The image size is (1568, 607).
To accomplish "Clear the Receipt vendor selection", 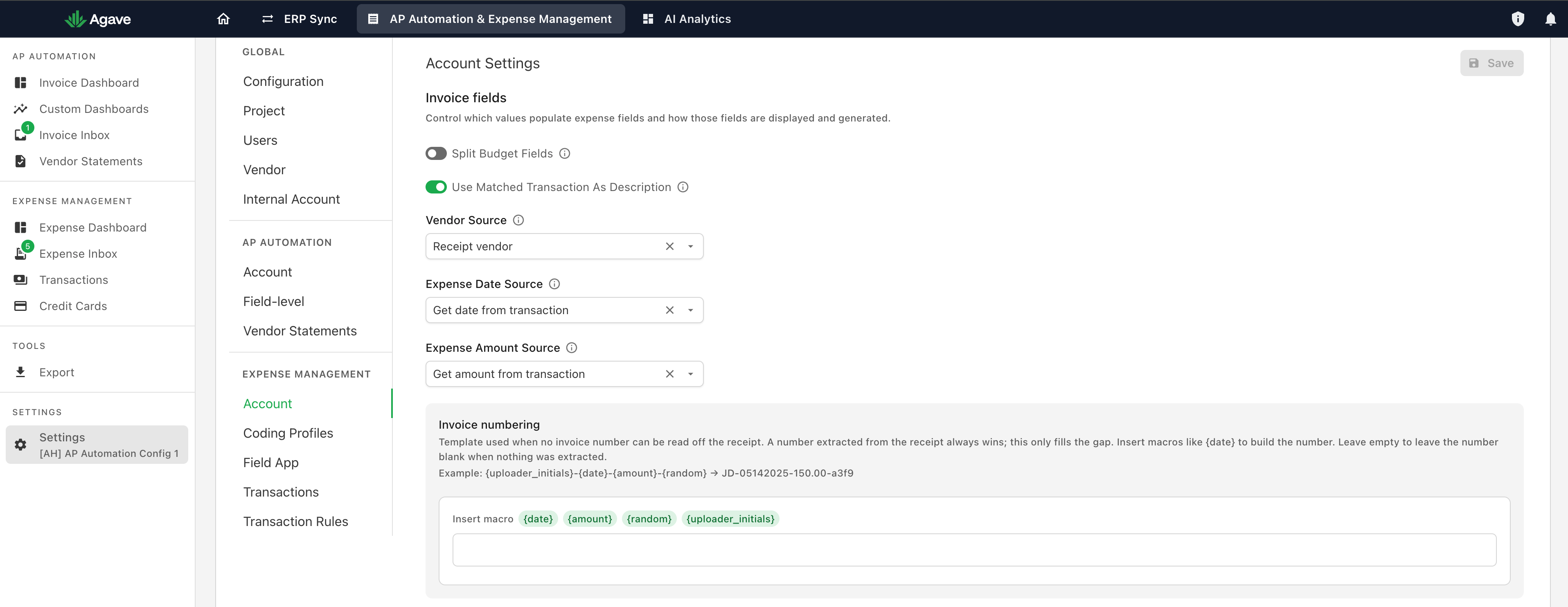I will 669,246.
